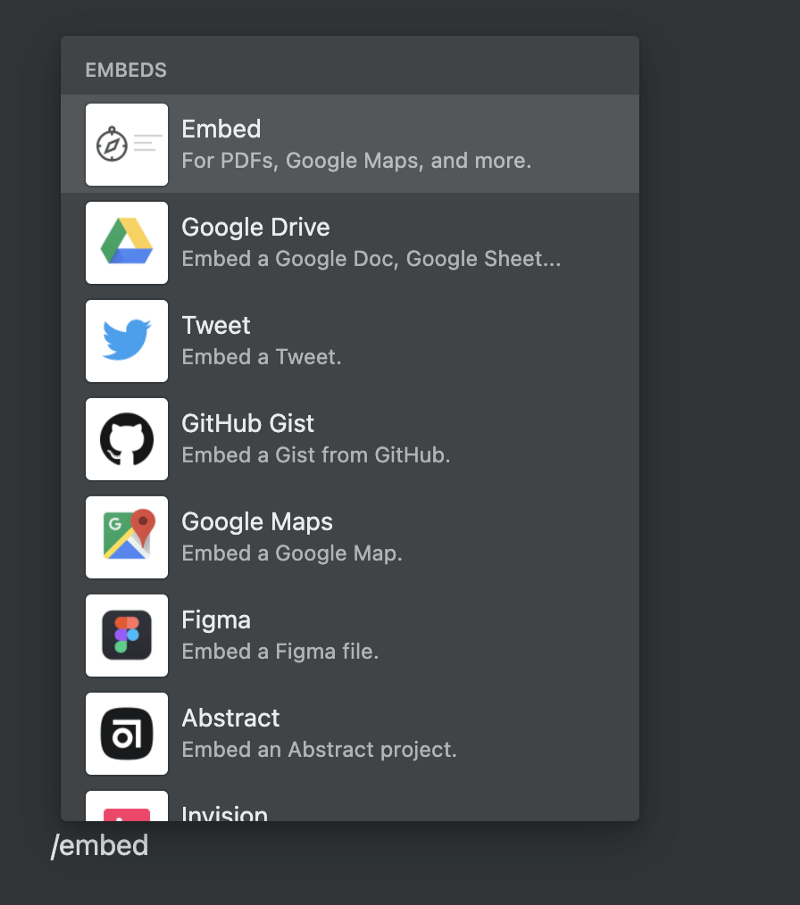Select "Figma" in the embeds menu

pyautogui.click(x=216, y=619)
